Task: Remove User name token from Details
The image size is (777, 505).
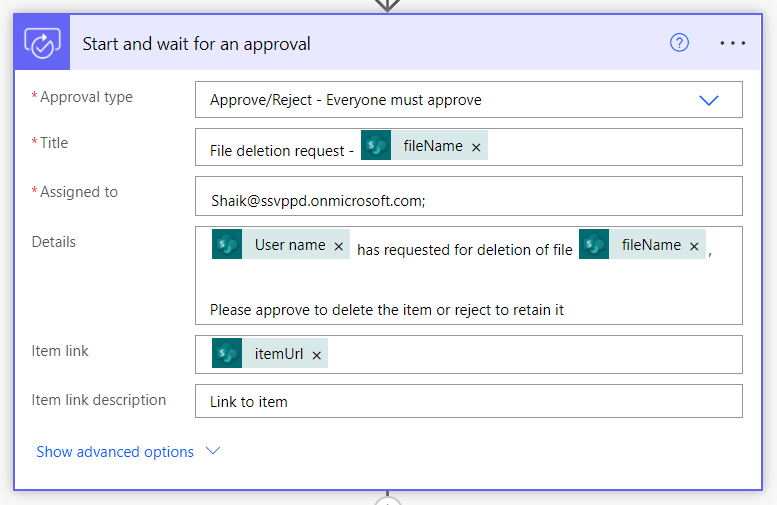Action: point(338,246)
